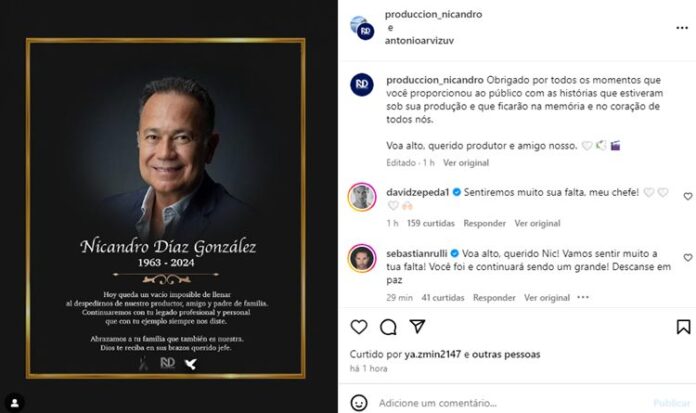
Task: Like the post with heart icon
Action: 359,327
